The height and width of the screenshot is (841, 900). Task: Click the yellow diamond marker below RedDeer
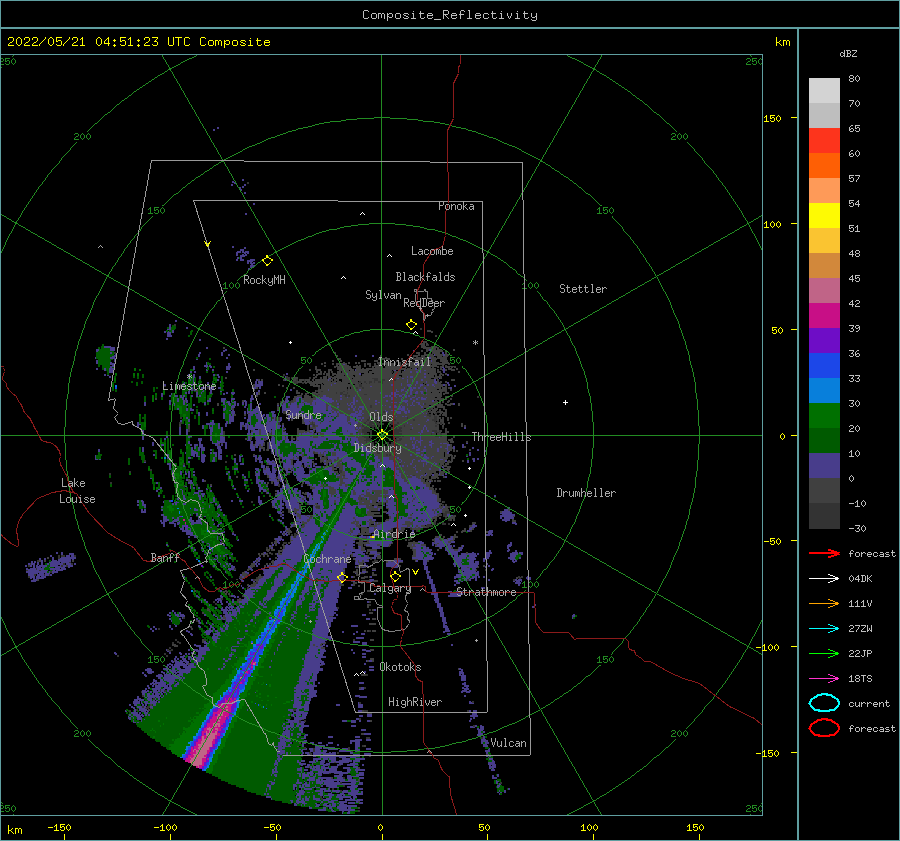coord(411,325)
